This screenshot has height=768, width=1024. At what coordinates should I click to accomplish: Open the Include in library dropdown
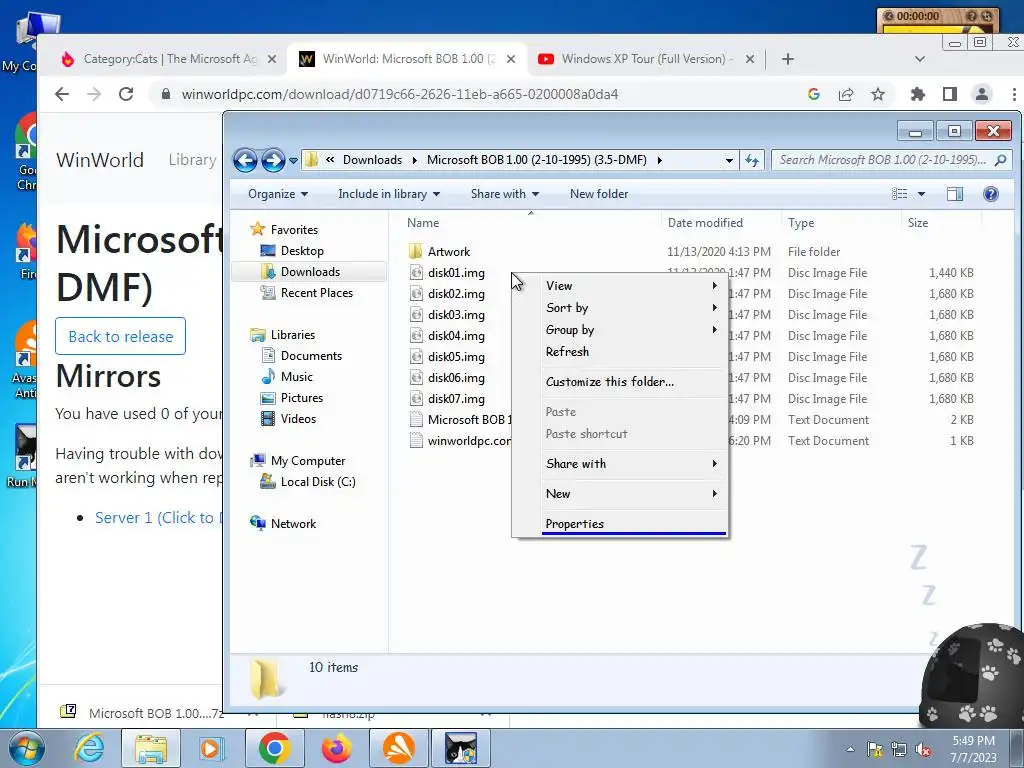(389, 194)
